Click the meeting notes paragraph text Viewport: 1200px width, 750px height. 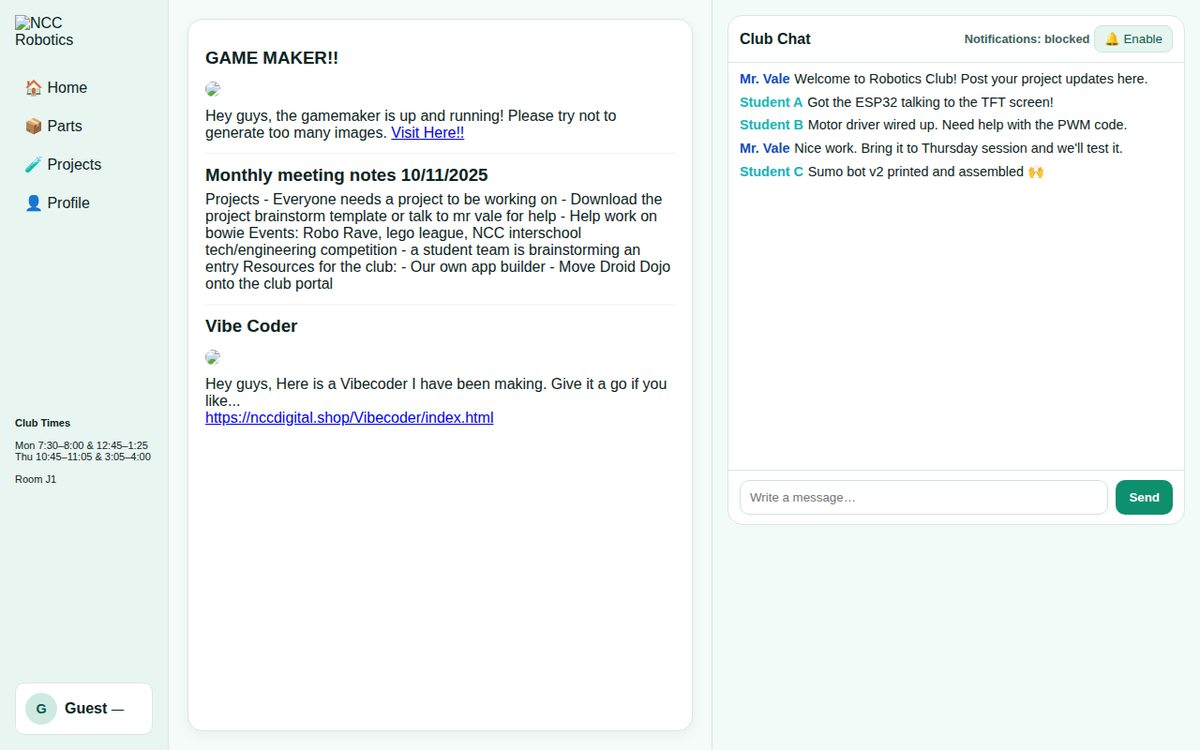(x=440, y=241)
